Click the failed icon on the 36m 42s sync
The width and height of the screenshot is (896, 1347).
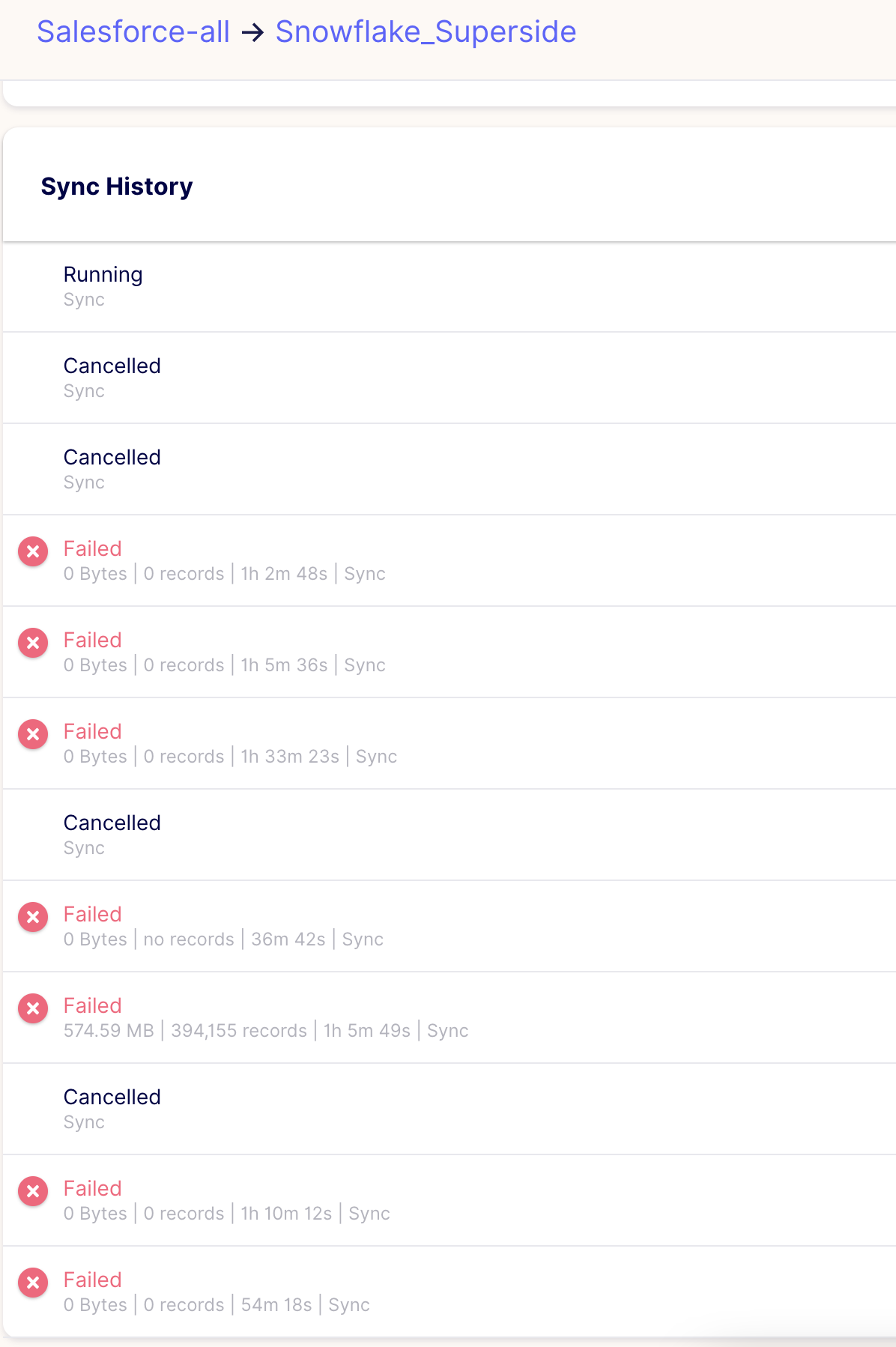pos(32,918)
